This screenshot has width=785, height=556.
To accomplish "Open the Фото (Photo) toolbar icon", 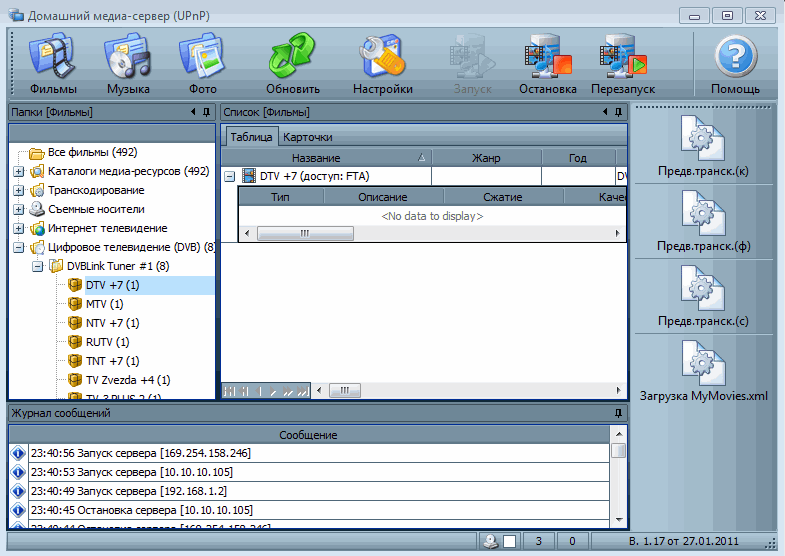I will click(203, 64).
